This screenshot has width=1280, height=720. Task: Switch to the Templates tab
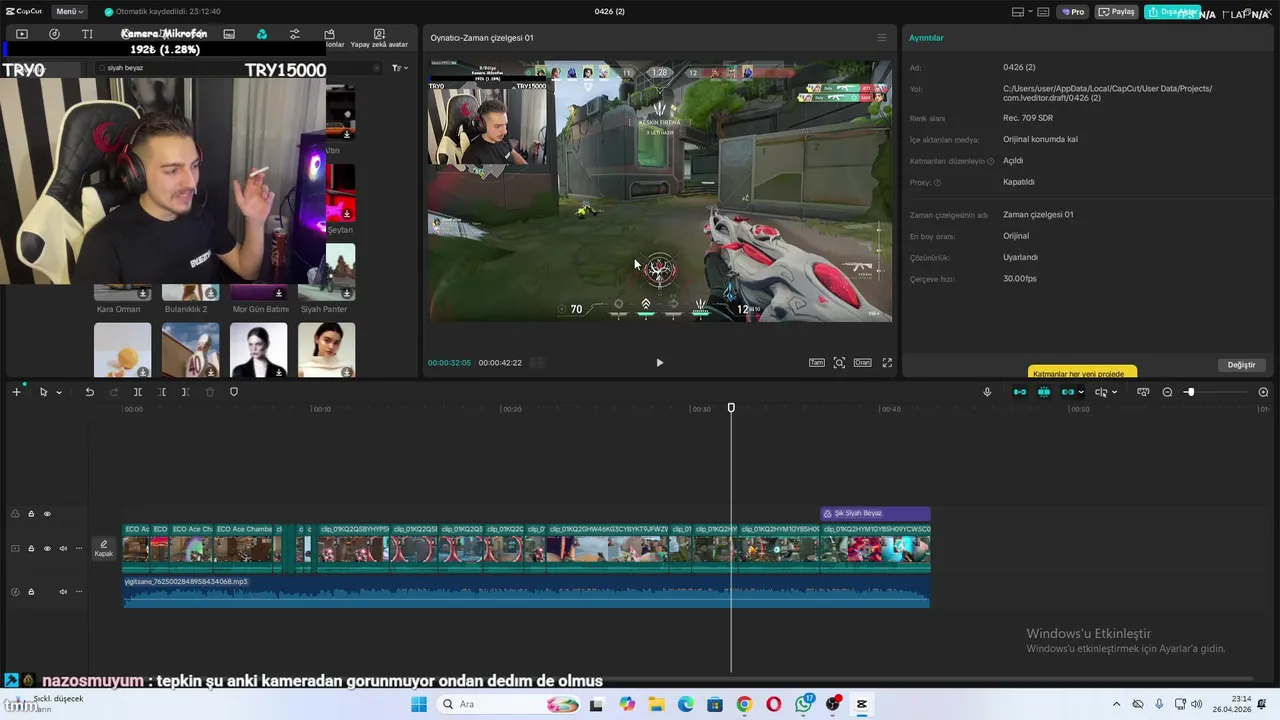tap(329, 34)
